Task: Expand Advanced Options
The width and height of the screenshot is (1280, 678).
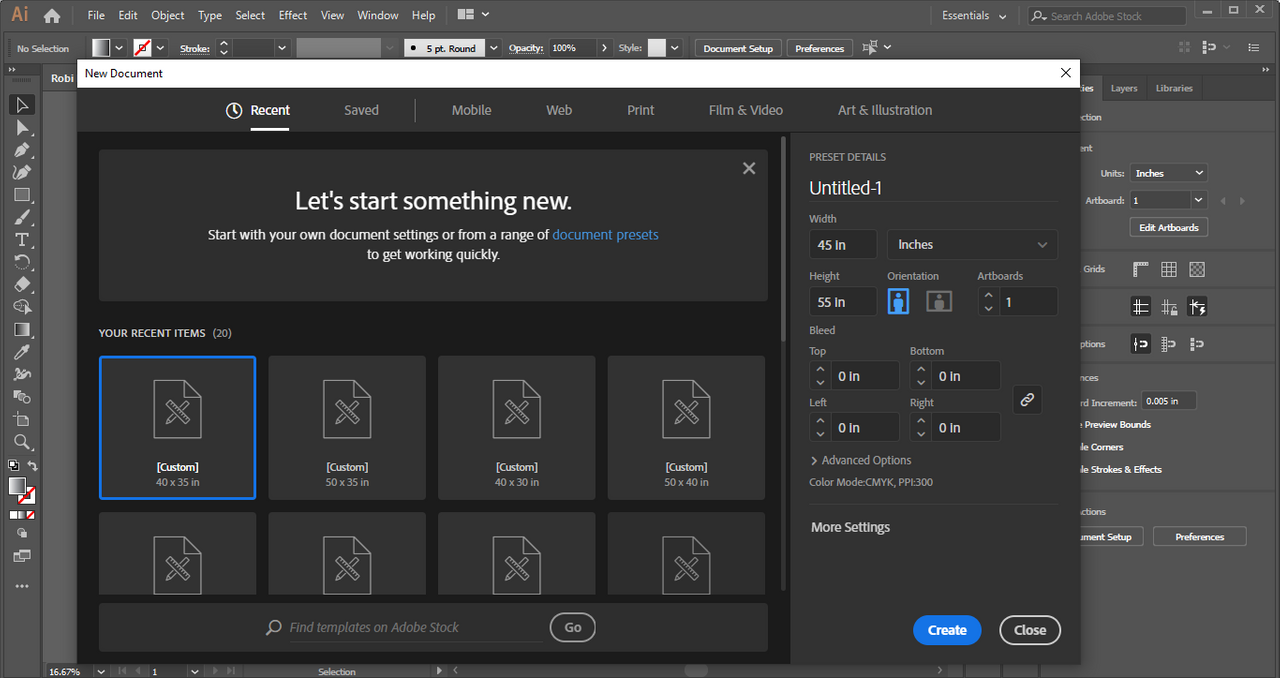Action: [860, 460]
